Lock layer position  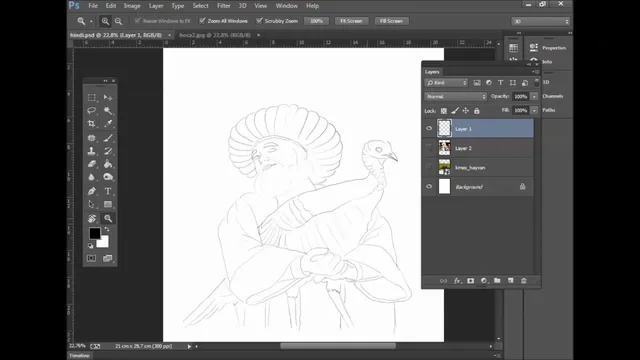point(466,111)
